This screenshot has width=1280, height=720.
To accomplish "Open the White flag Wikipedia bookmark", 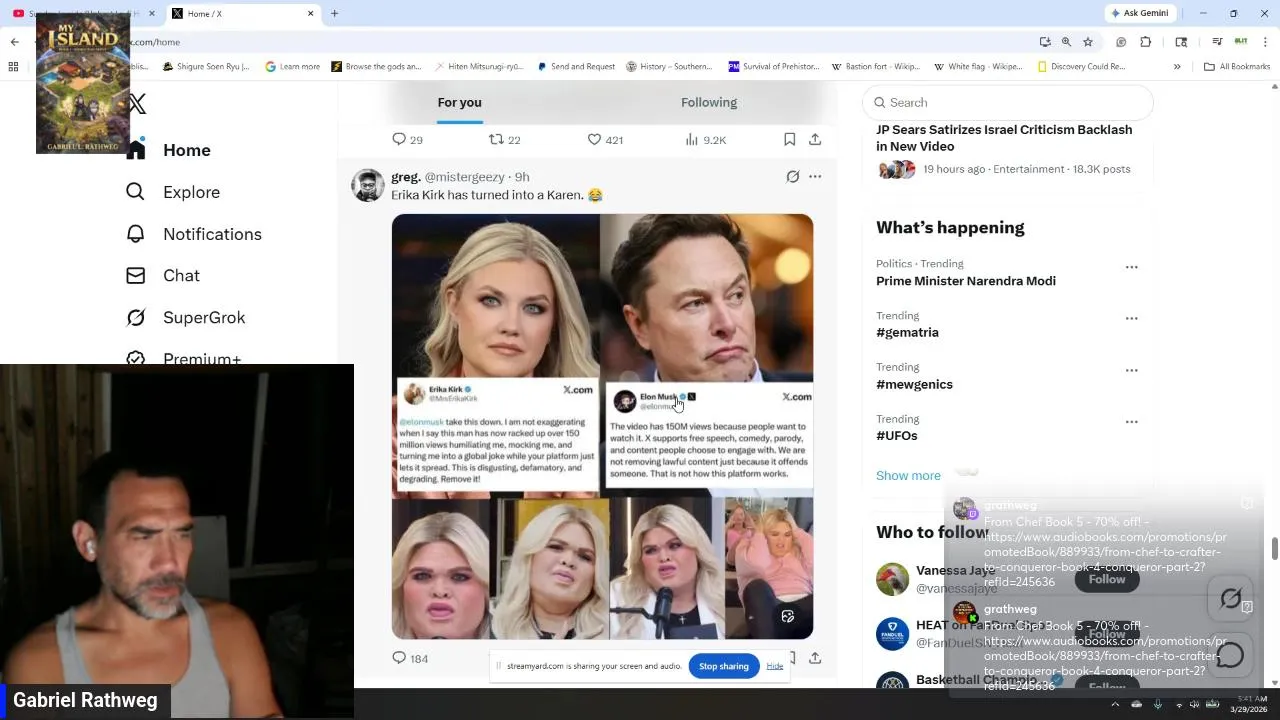I will click(x=978, y=67).
